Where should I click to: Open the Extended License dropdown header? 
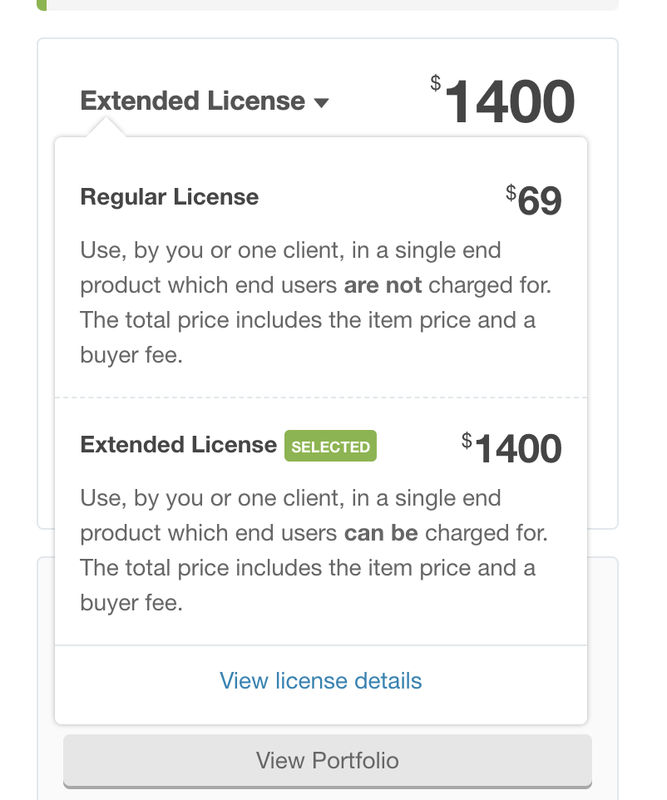192,101
